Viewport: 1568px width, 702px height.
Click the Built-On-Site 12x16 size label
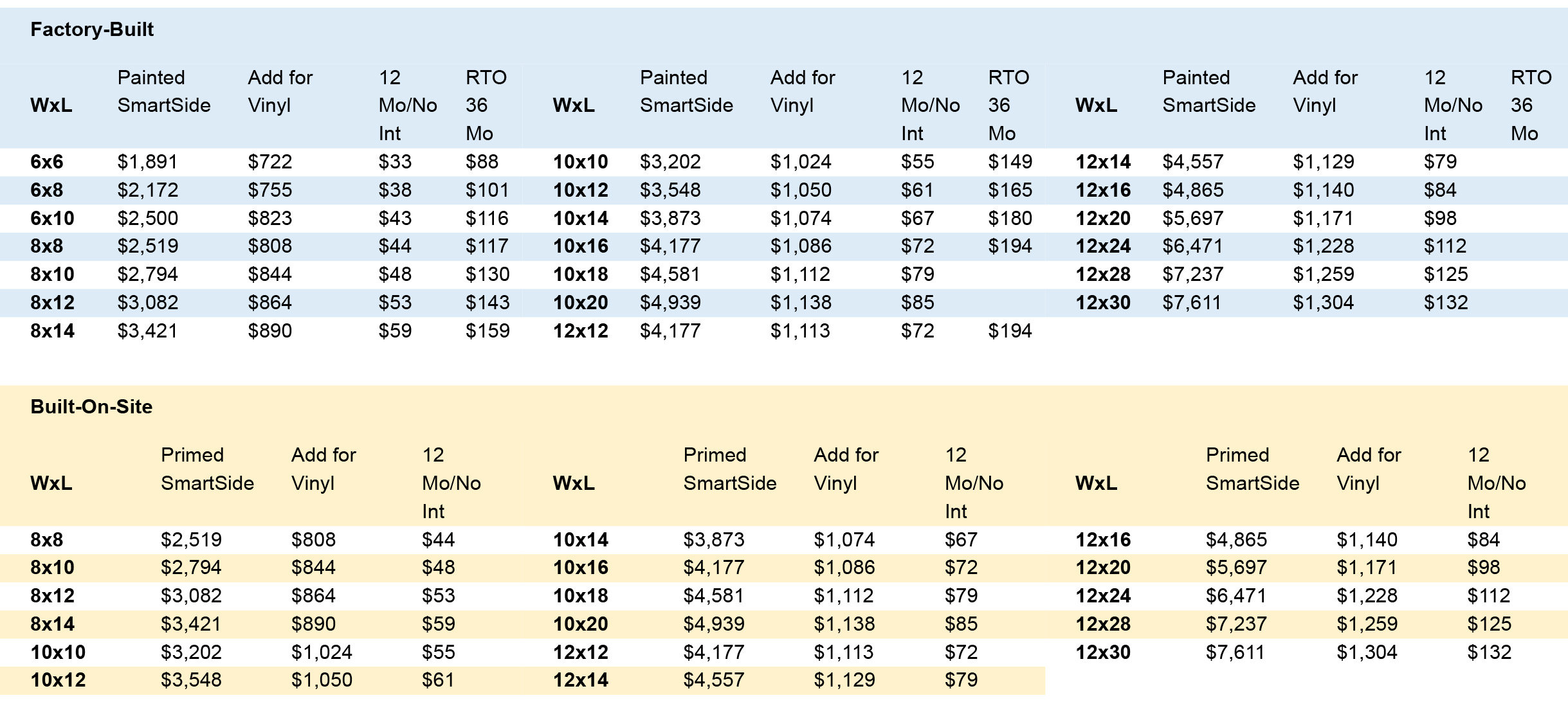click(x=1103, y=540)
